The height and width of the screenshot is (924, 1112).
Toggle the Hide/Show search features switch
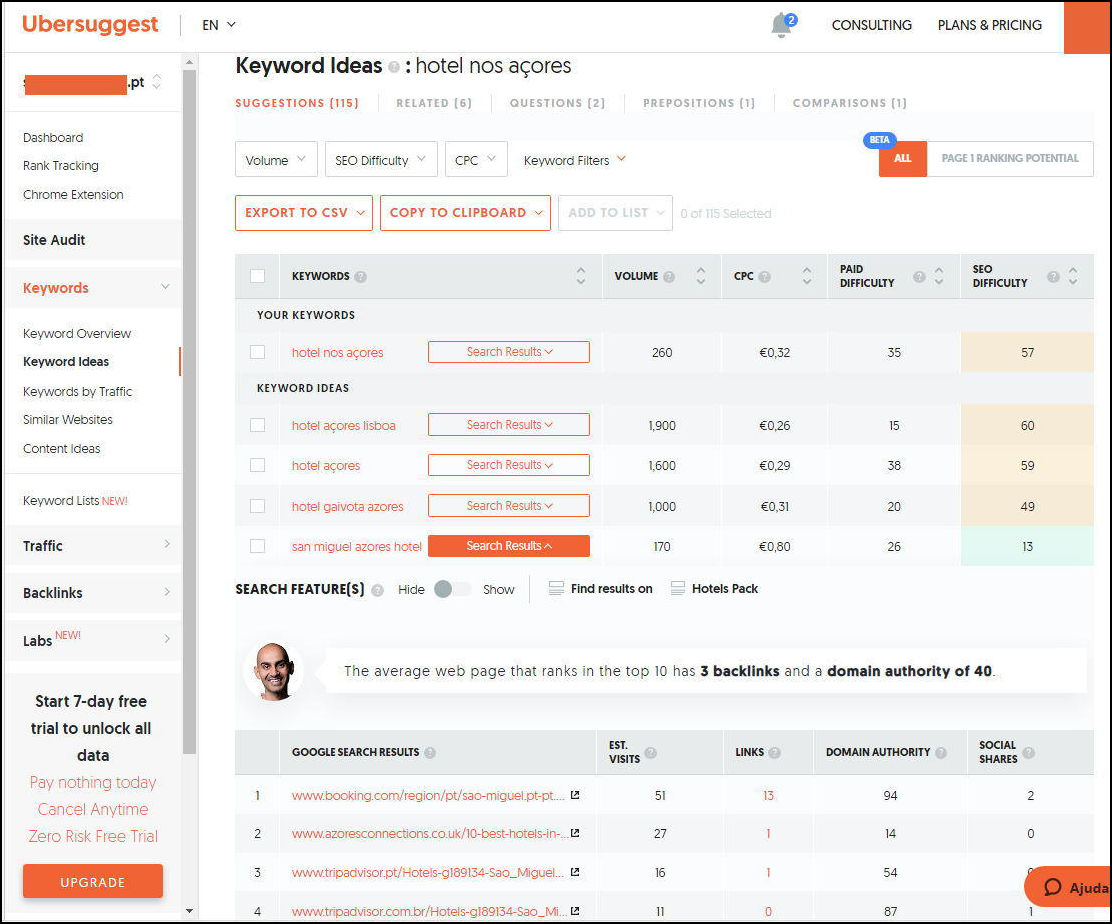tap(452, 589)
